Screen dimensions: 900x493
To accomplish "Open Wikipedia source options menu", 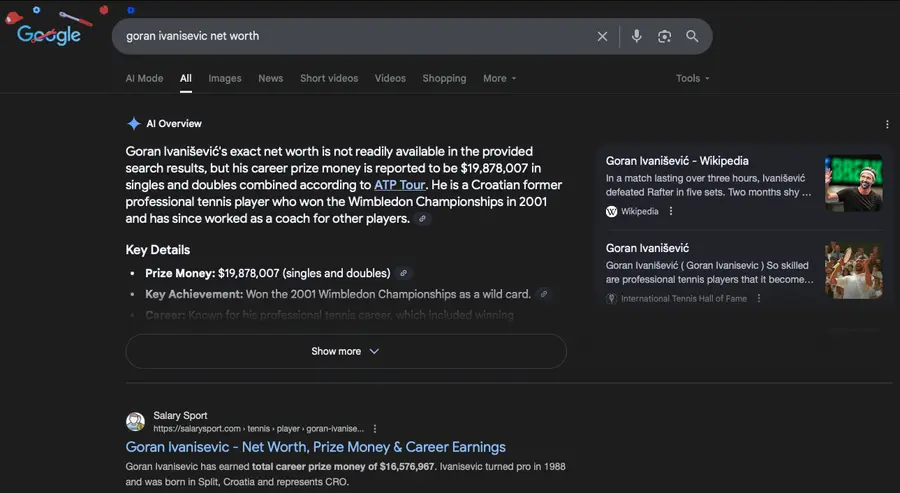I will 671,212.
